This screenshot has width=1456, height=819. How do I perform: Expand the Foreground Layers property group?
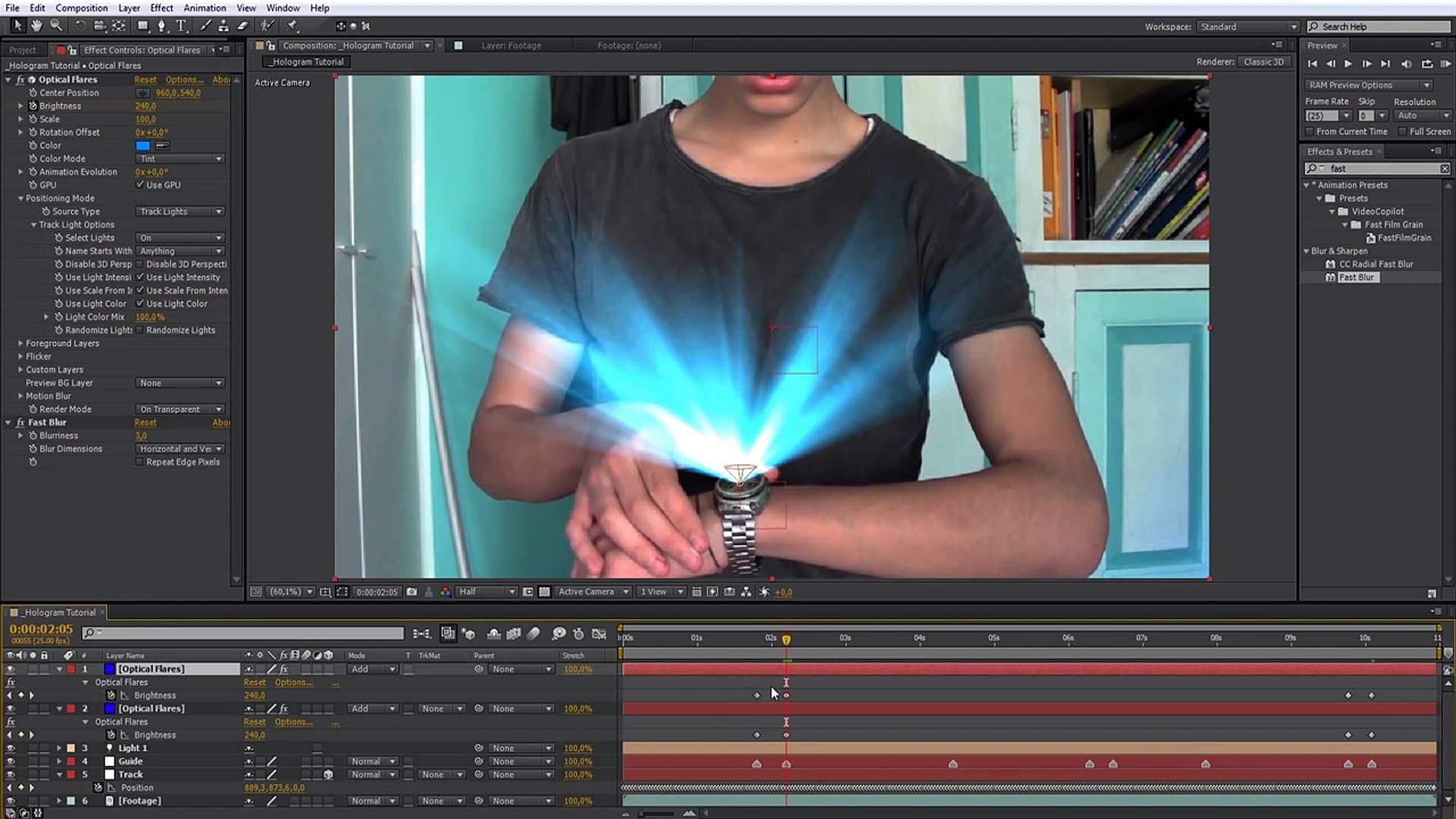click(x=20, y=344)
